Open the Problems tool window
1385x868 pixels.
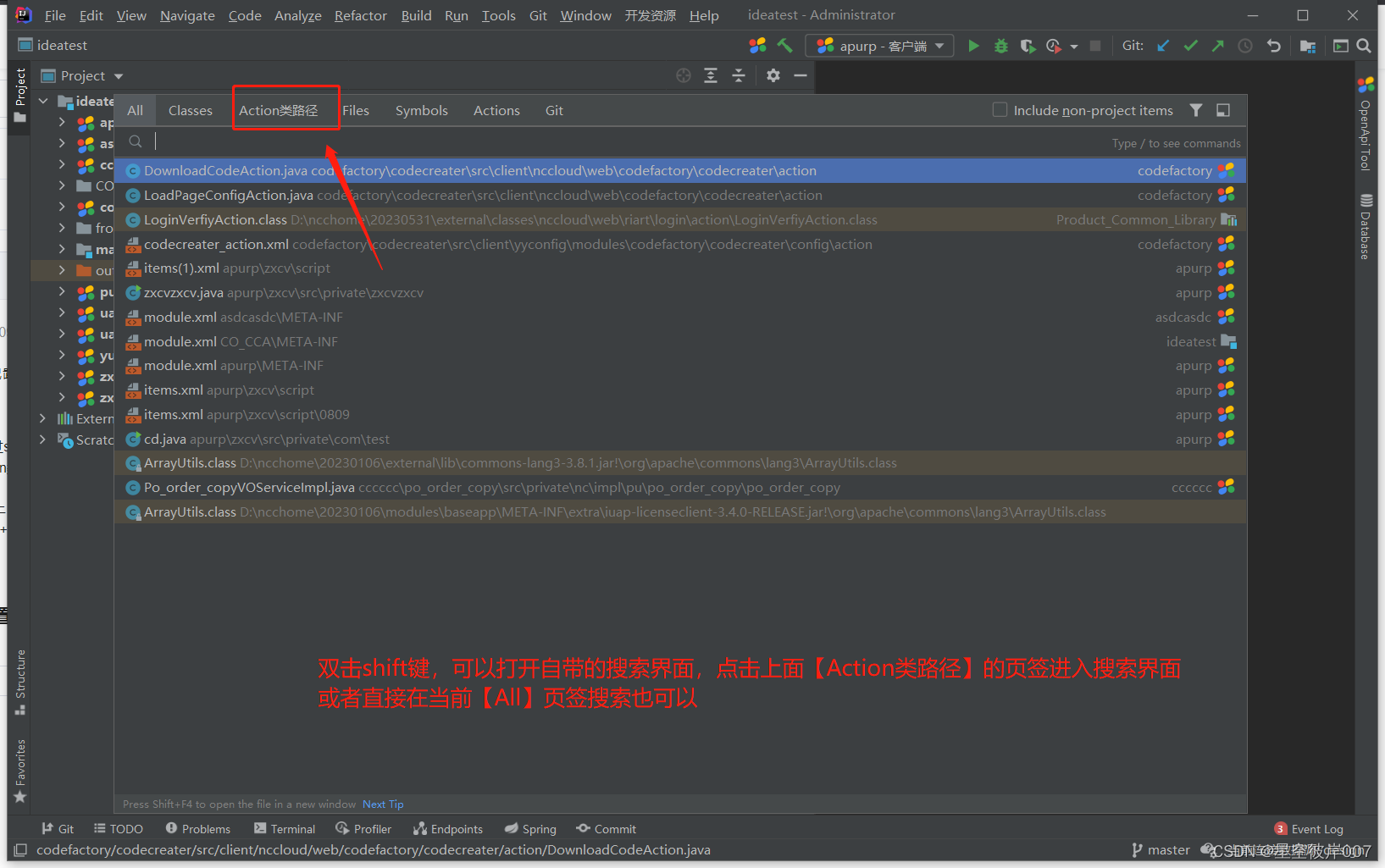click(198, 829)
